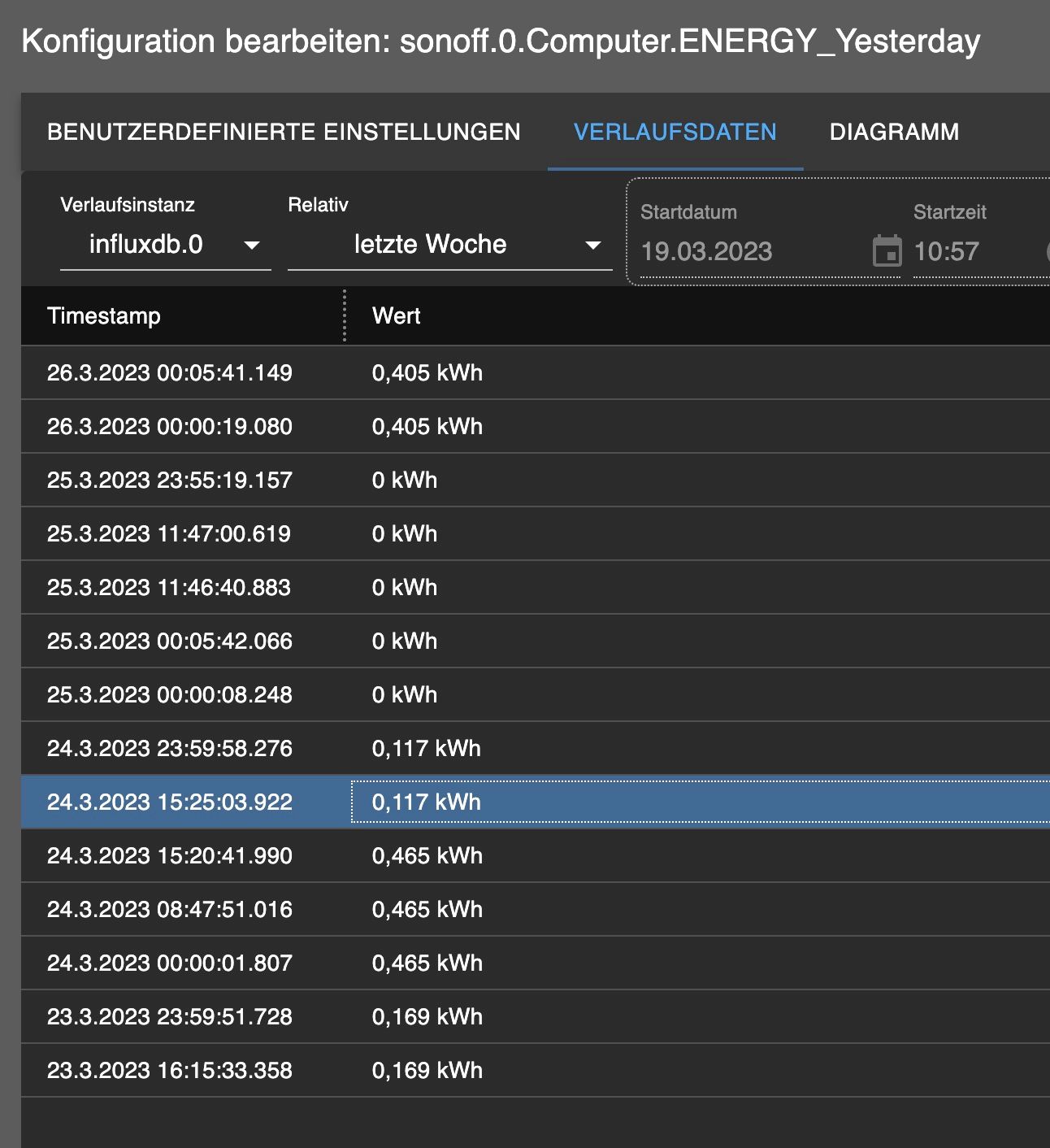Image resolution: width=1050 pixels, height=1148 pixels.
Task: Select timestamp 25.3.2023 11:47:00.619
Action: click(x=169, y=533)
